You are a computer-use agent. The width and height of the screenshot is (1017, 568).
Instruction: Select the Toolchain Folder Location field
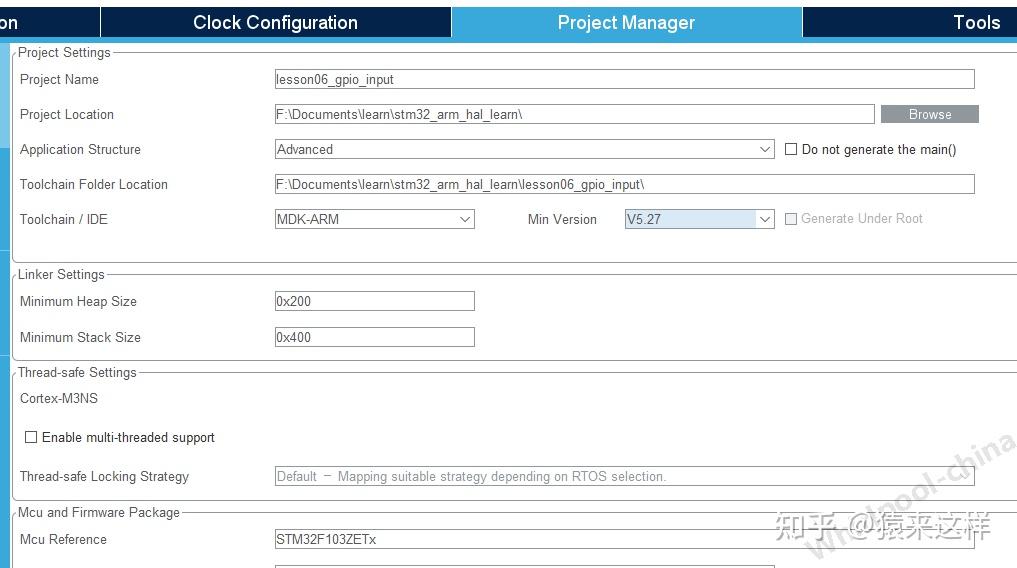[624, 184]
